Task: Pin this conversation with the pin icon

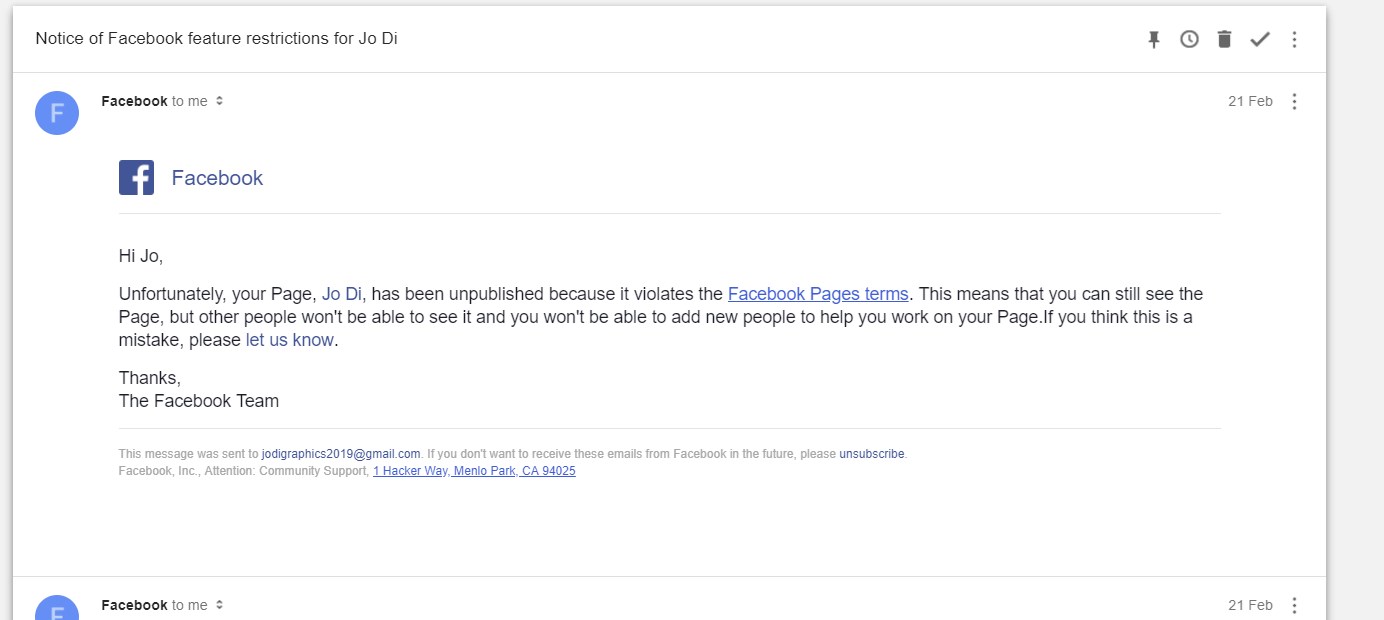Action: pyautogui.click(x=1154, y=39)
